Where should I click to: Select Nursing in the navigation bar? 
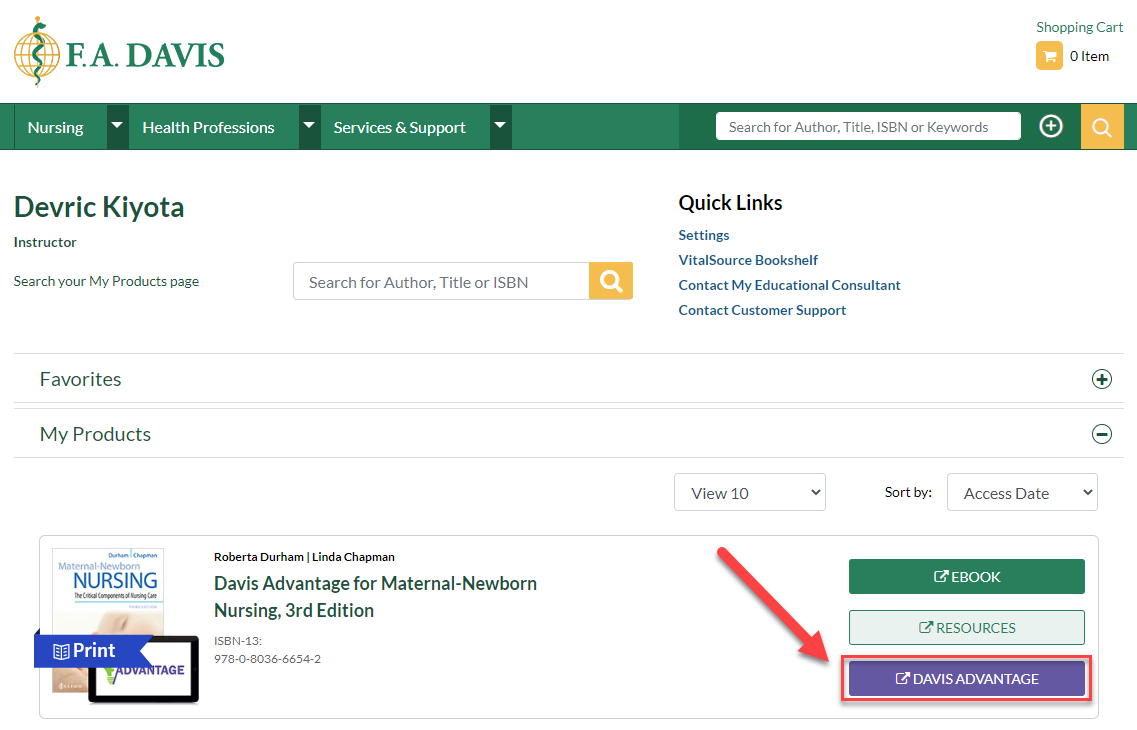pos(55,128)
